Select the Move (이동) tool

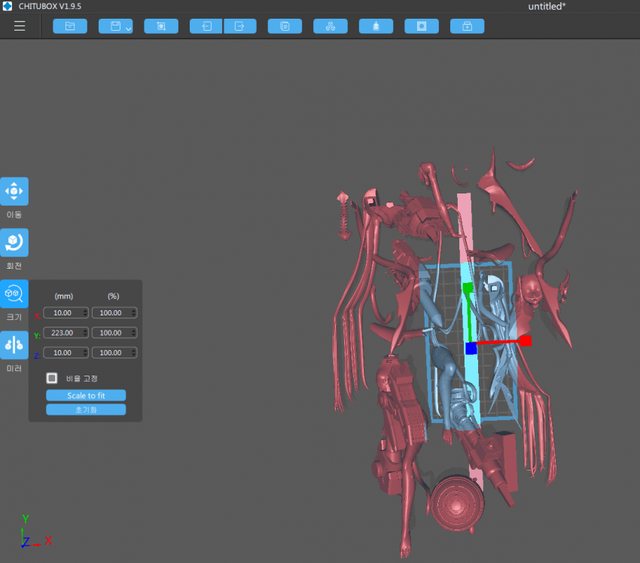[x=14, y=191]
